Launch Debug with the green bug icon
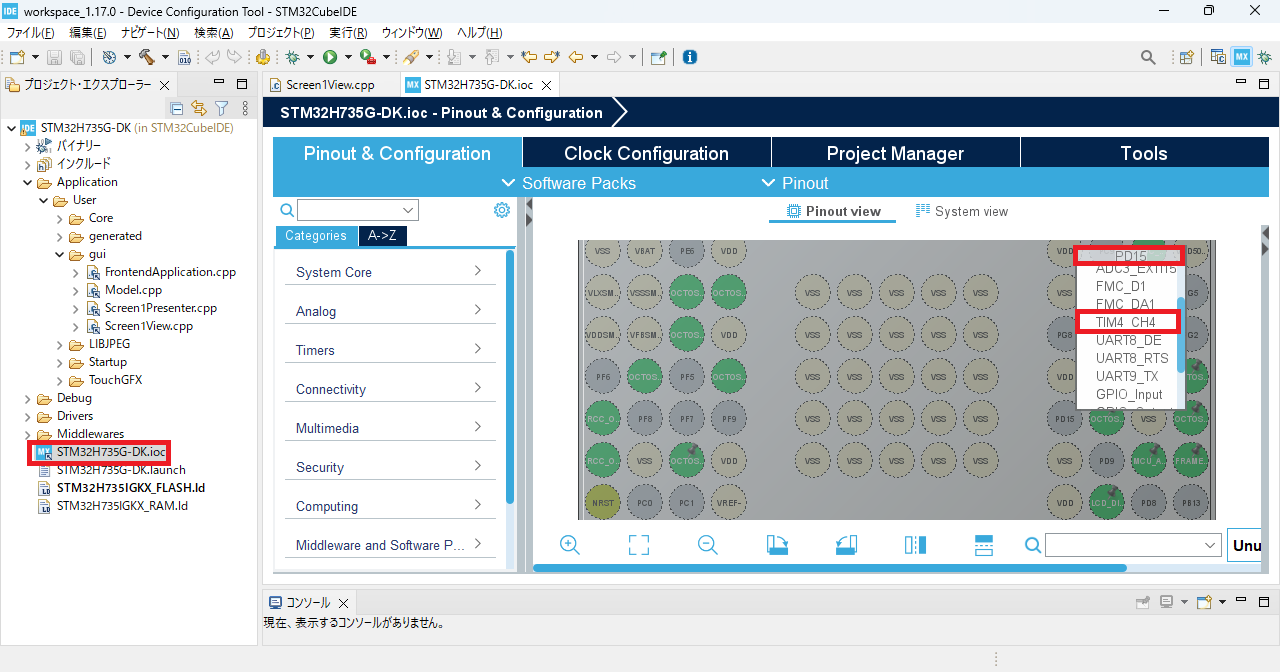The width and height of the screenshot is (1280, 672). (x=293, y=57)
